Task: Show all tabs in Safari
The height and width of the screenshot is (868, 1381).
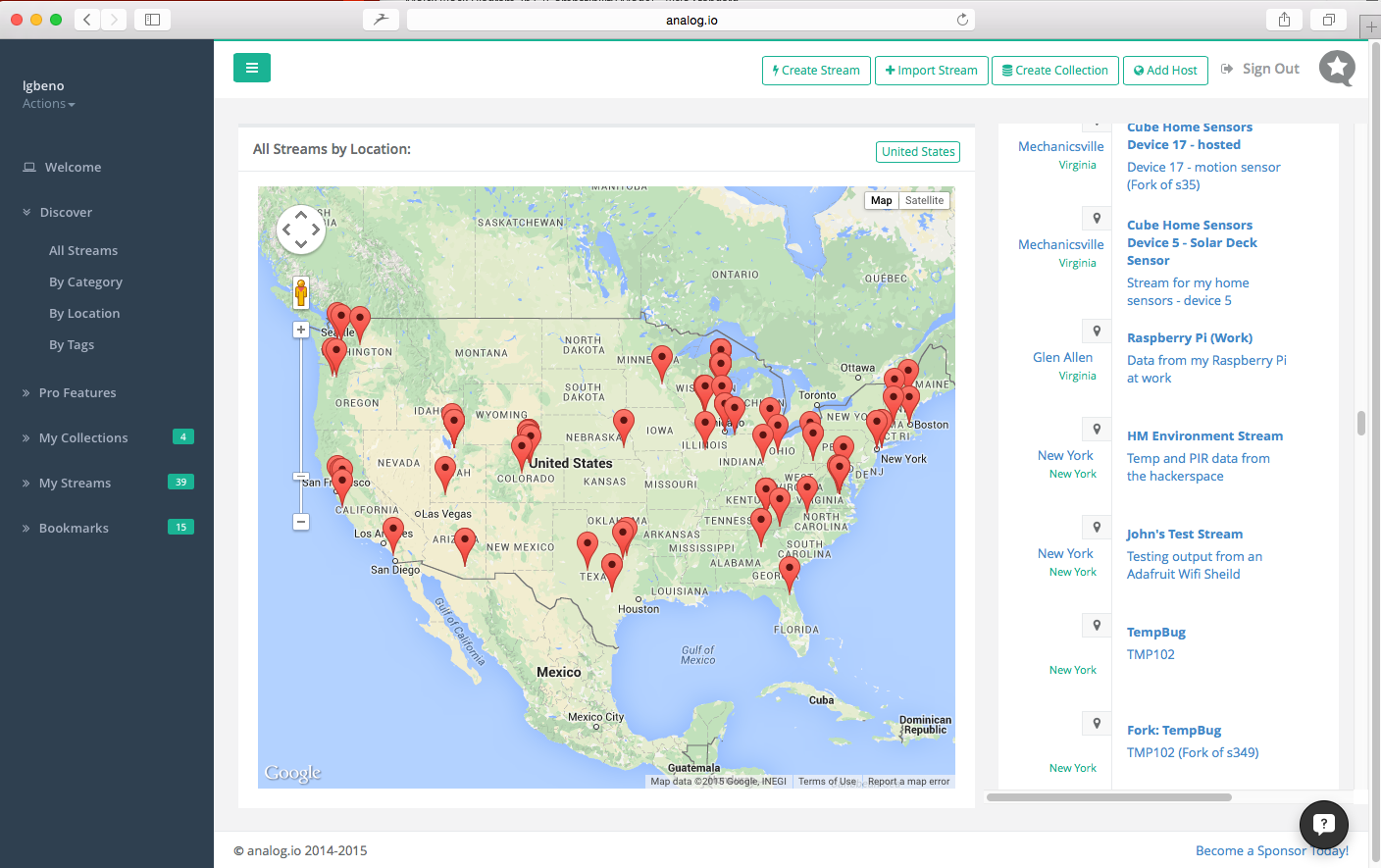Action: [x=1328, y=20]
